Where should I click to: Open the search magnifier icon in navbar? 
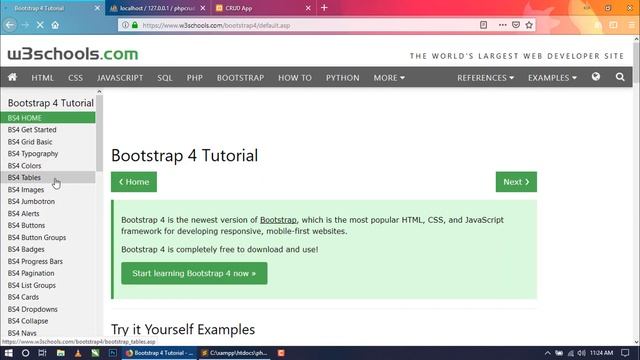tap(620, 77)
